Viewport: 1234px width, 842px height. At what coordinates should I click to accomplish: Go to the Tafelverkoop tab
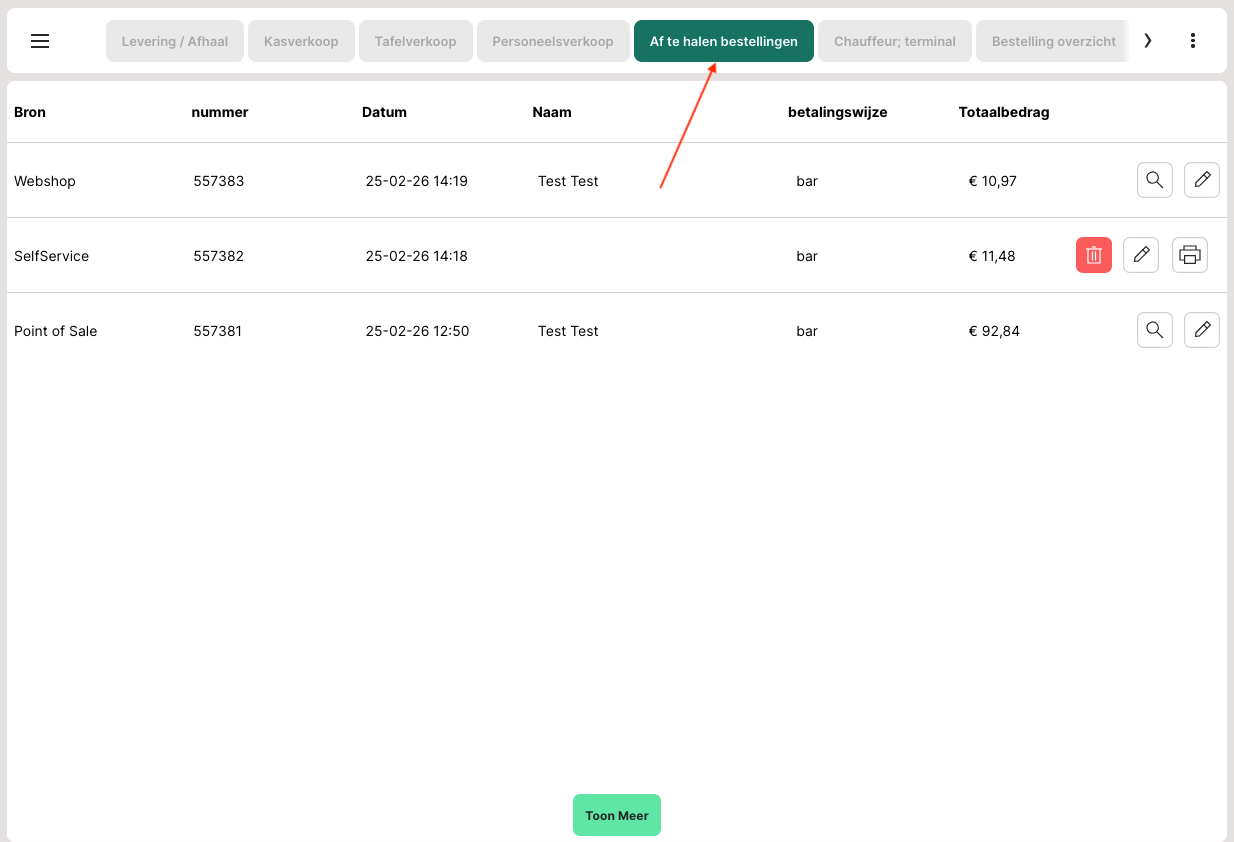click(x=415, y=41)
